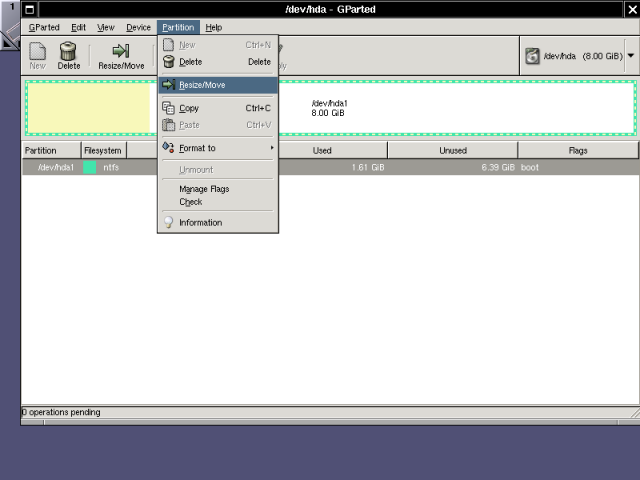This screenshot has height=480, width=640.
Task: Click the green arrow icon in Resize/Move entry
Action: click(169, 84)
